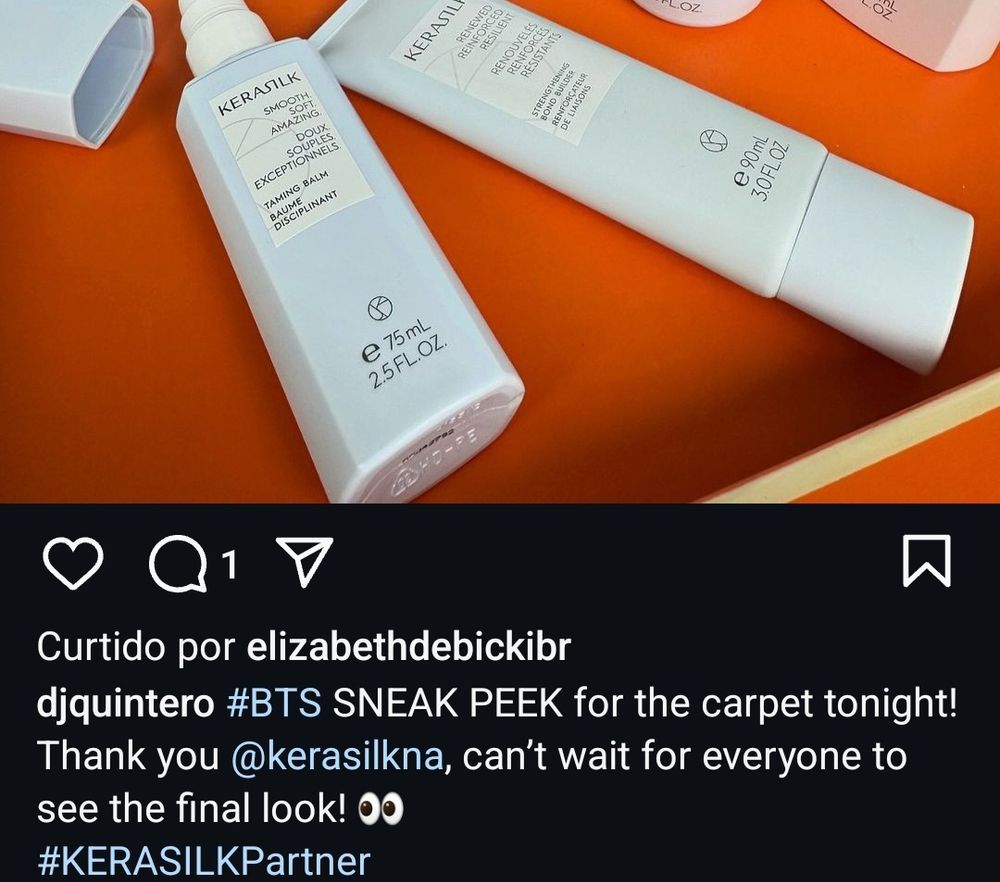Open elizabethdebickibr's profile from likes
The image size is (1000, 882).
click(x=408, y=647)
